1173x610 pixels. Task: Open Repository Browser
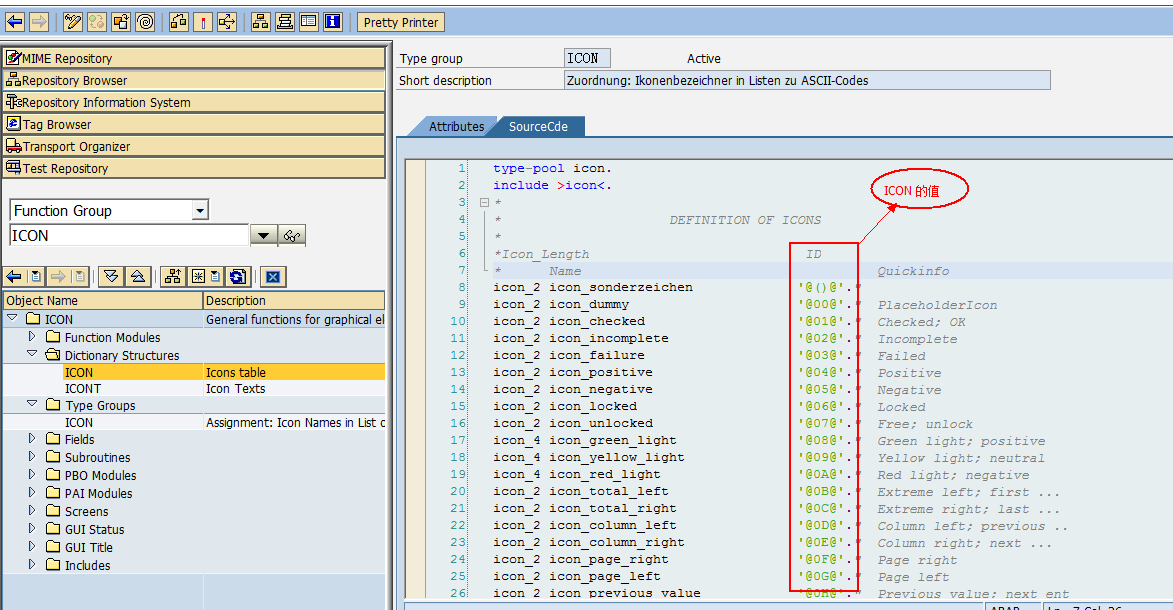(194, 80)
